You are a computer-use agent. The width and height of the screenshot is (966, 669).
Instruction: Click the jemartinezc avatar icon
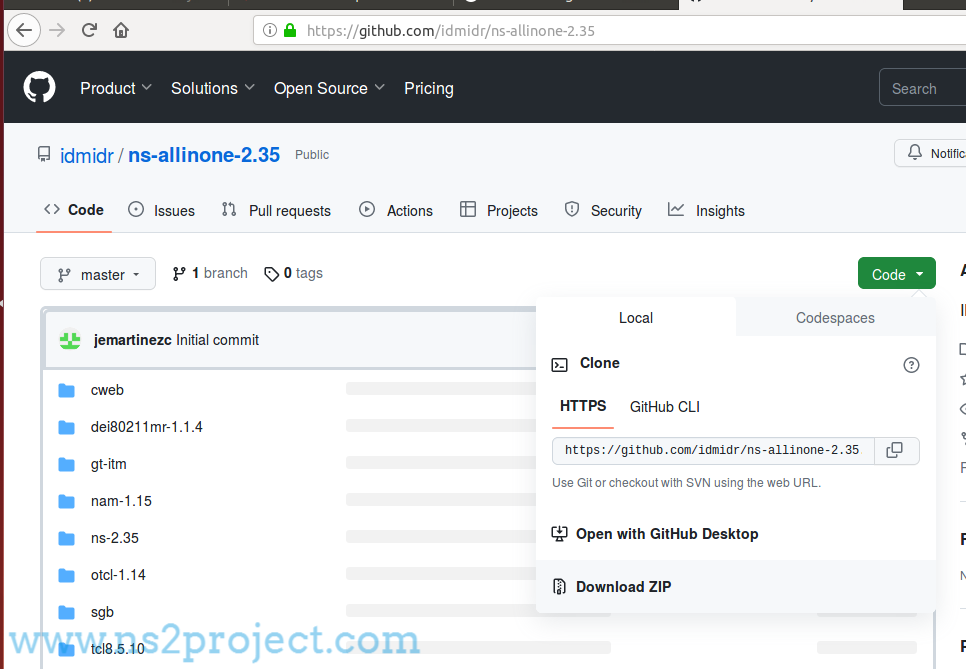point(70,339)
